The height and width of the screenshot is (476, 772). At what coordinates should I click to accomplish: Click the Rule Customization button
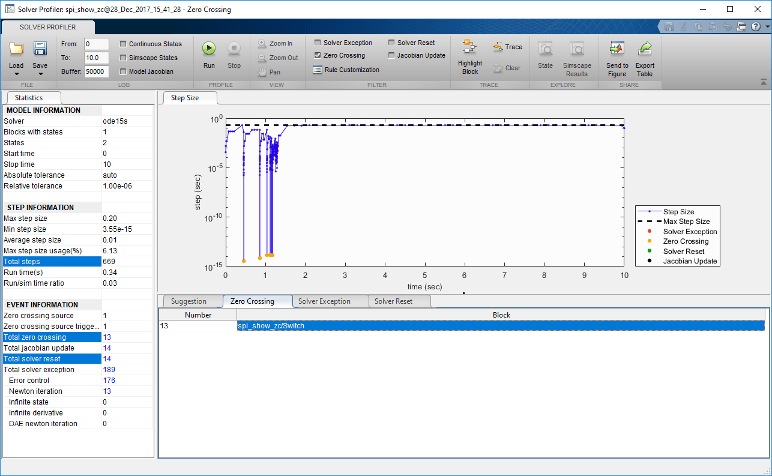click(x=343, y=70)
